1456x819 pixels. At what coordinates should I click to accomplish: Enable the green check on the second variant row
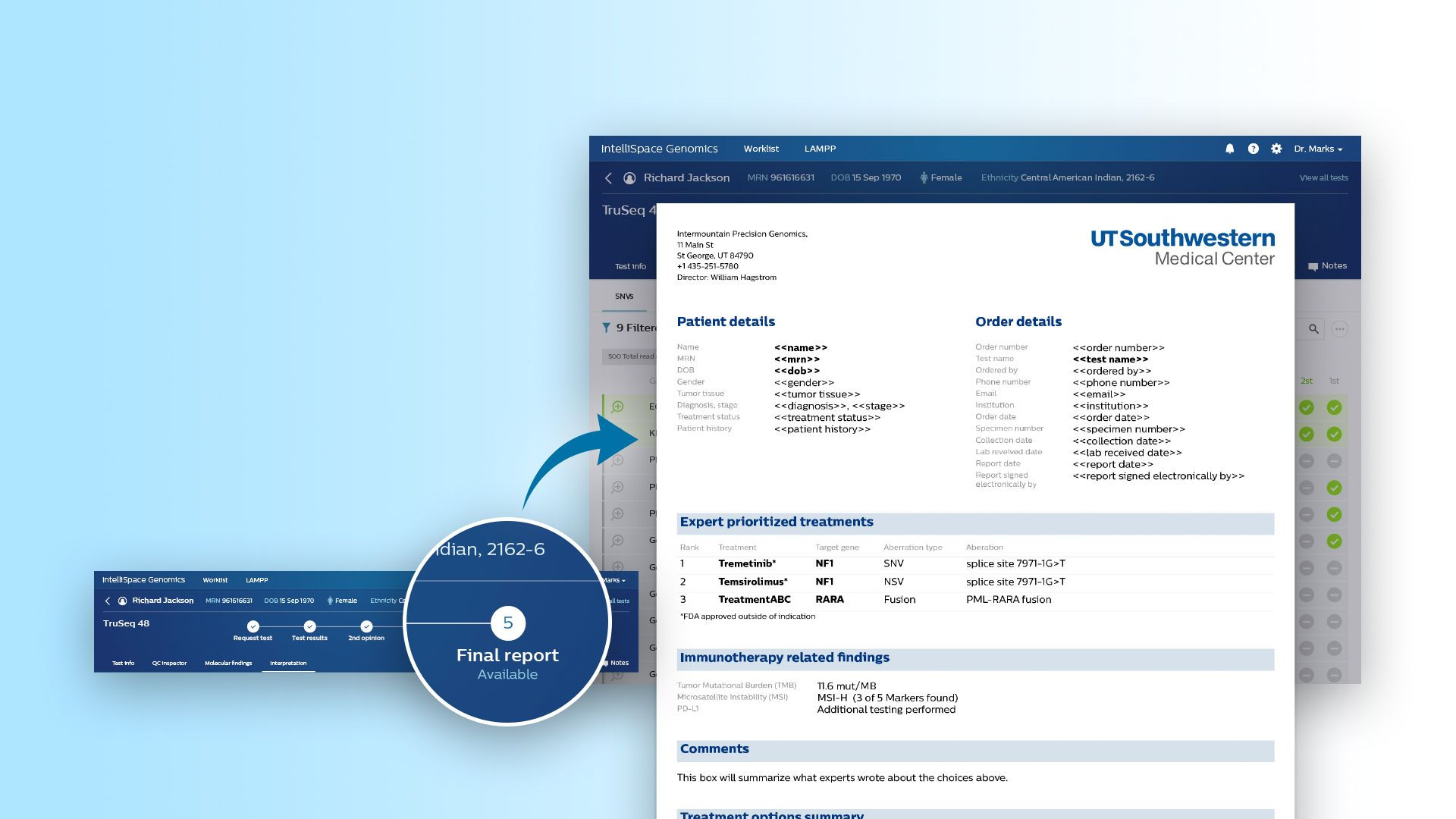(1307, 435)
